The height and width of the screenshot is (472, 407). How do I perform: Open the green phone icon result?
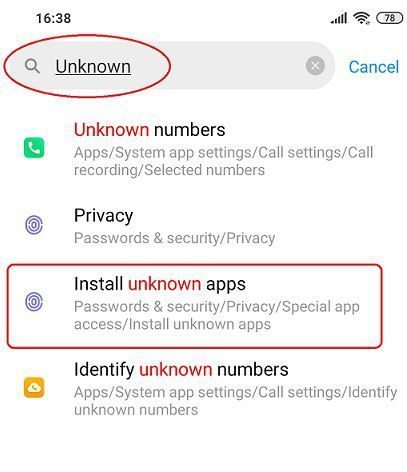click(34, 148)
